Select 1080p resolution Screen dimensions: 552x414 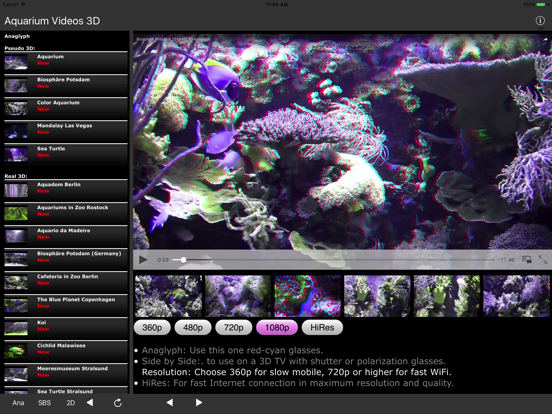(277, 327)
